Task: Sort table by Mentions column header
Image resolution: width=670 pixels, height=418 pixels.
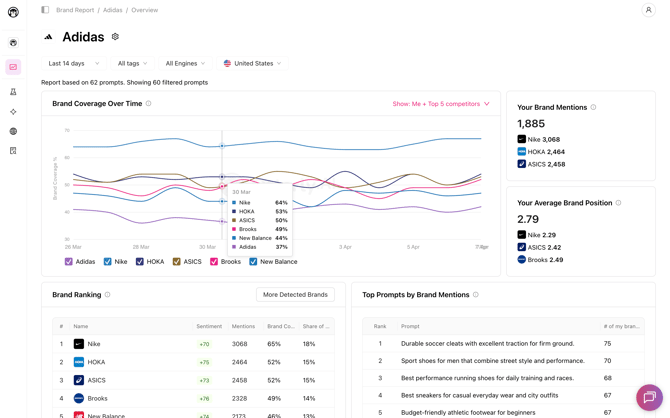Action: (x=243, y=326)
